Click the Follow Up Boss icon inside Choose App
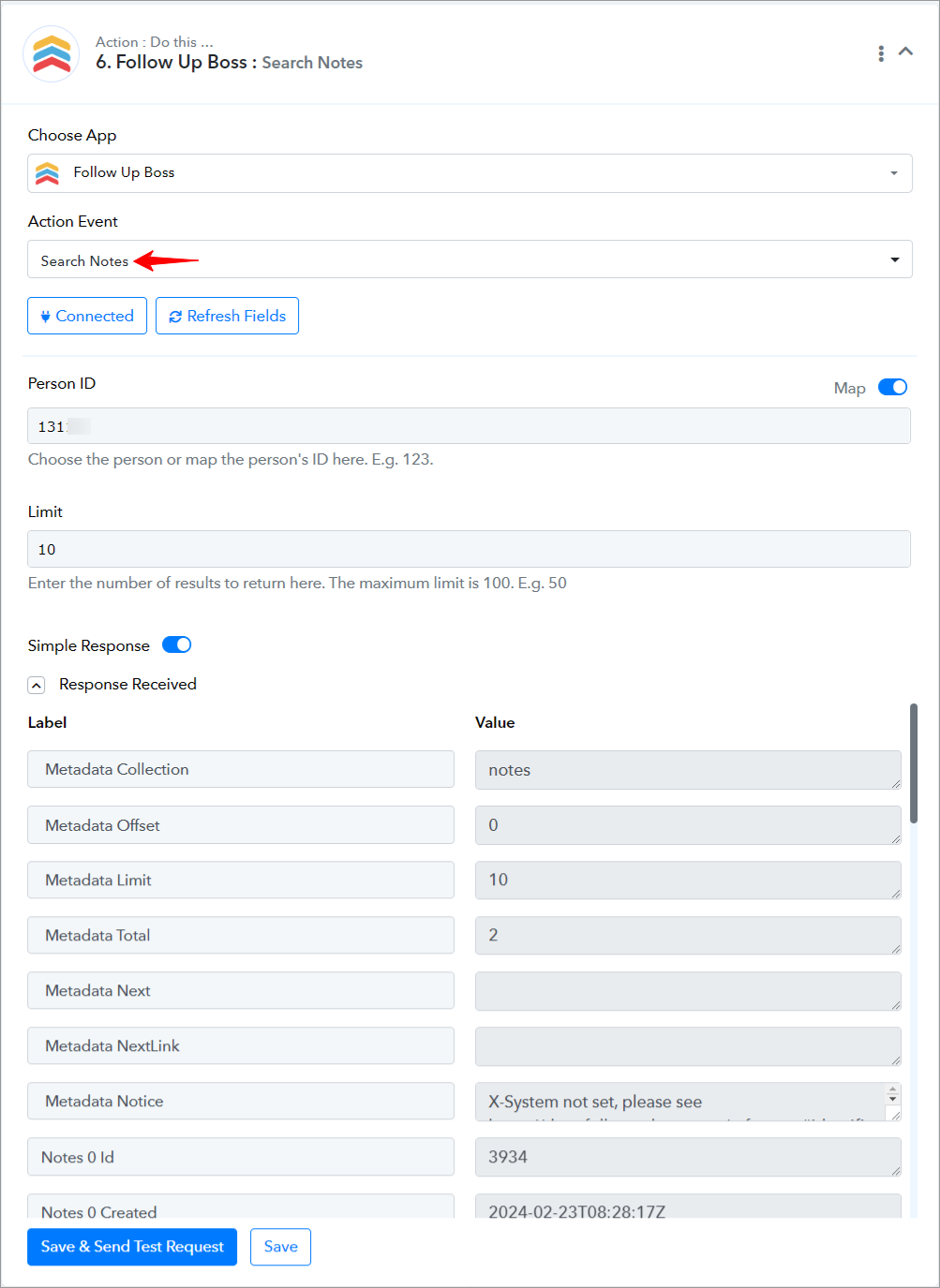Screen dimensions: 940x1288 [x=47, y=173]
